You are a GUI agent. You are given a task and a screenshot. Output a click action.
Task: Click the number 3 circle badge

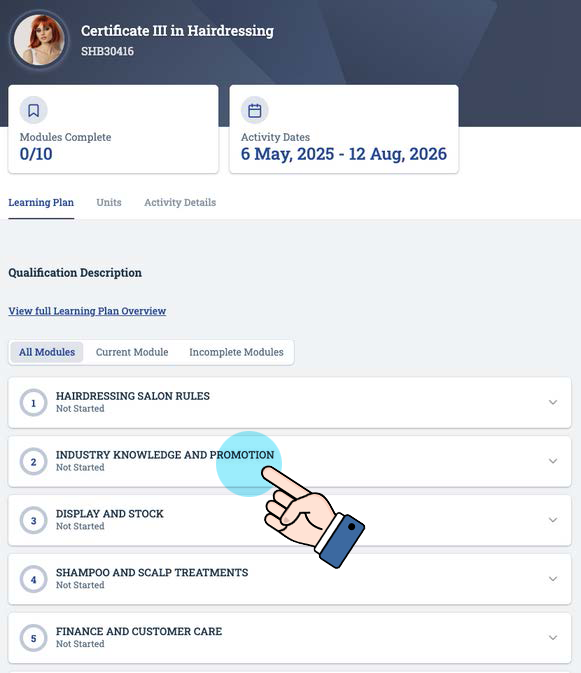(x=33, y=520)
